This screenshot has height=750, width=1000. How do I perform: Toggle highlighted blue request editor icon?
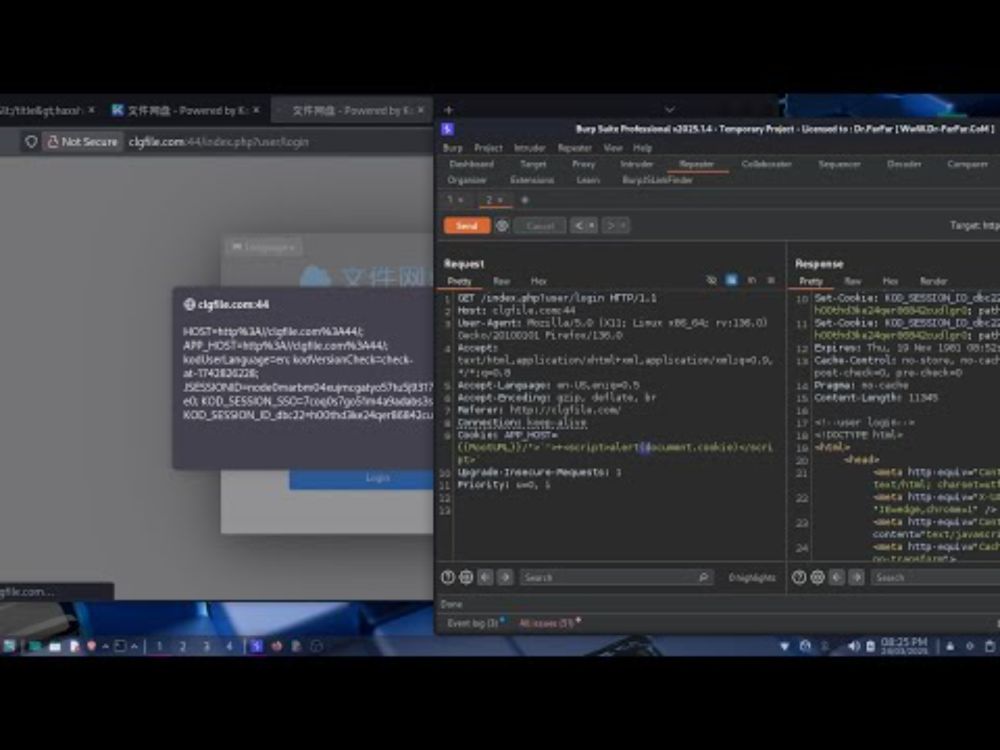pyautogui.click(x=732, y=280)
